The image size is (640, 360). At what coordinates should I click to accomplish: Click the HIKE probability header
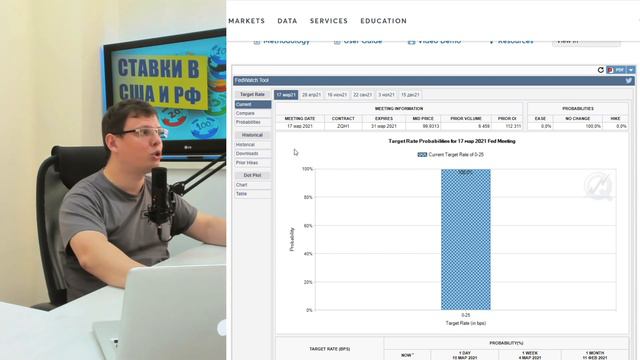point(616,118)
